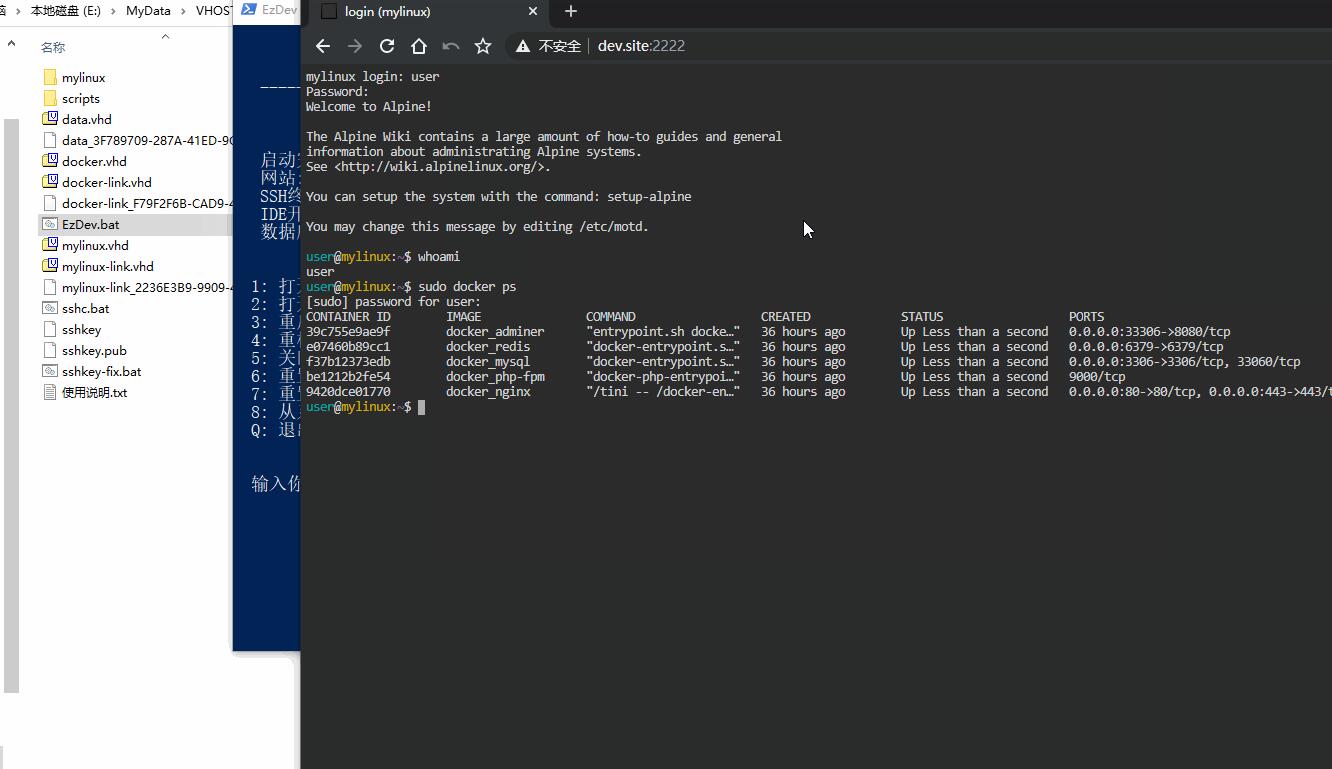Click the scripts folder icon
Viewport: 1332px width, 769px height.
(x=50, y=98)
